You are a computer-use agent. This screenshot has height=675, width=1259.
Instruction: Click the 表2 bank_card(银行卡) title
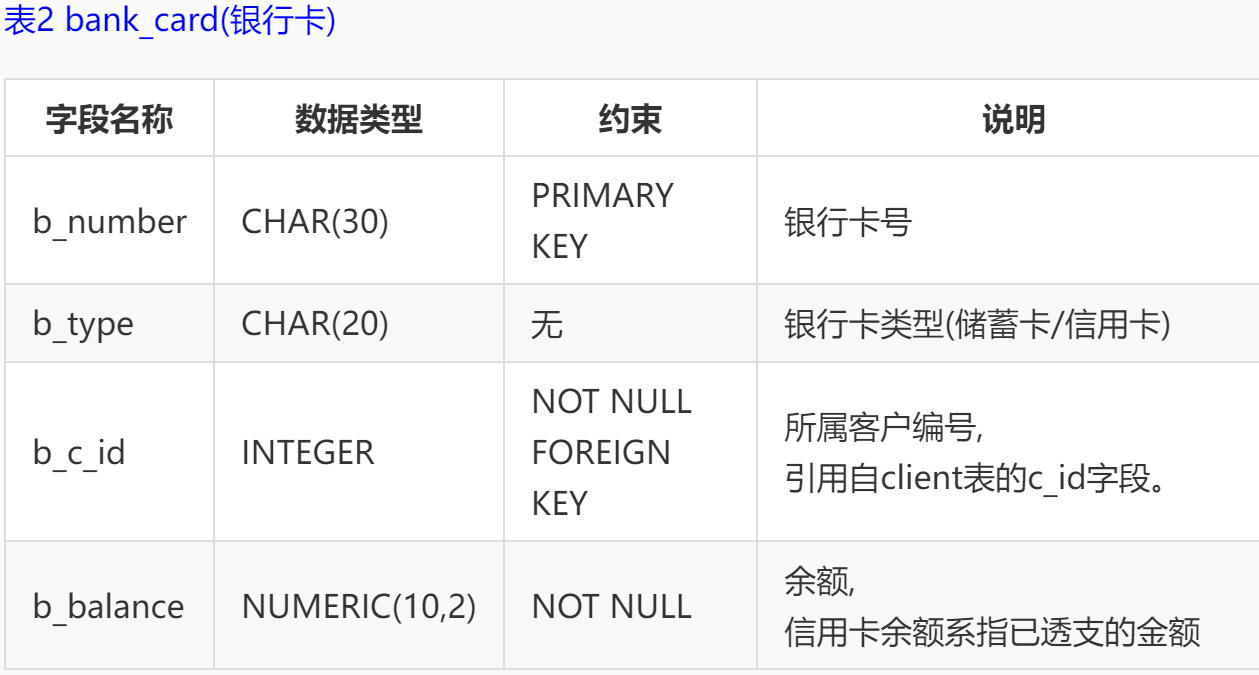coord(170,22)
